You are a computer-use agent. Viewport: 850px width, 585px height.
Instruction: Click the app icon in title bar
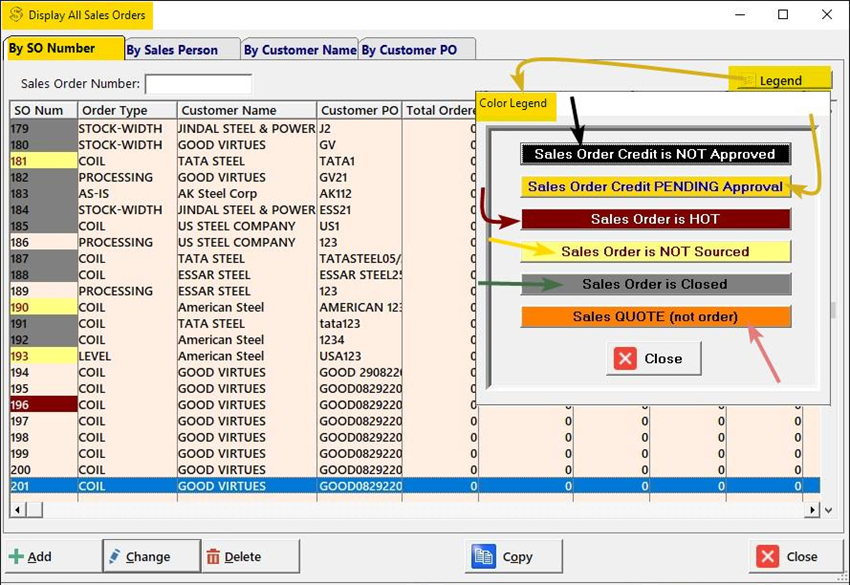(16, 15)
